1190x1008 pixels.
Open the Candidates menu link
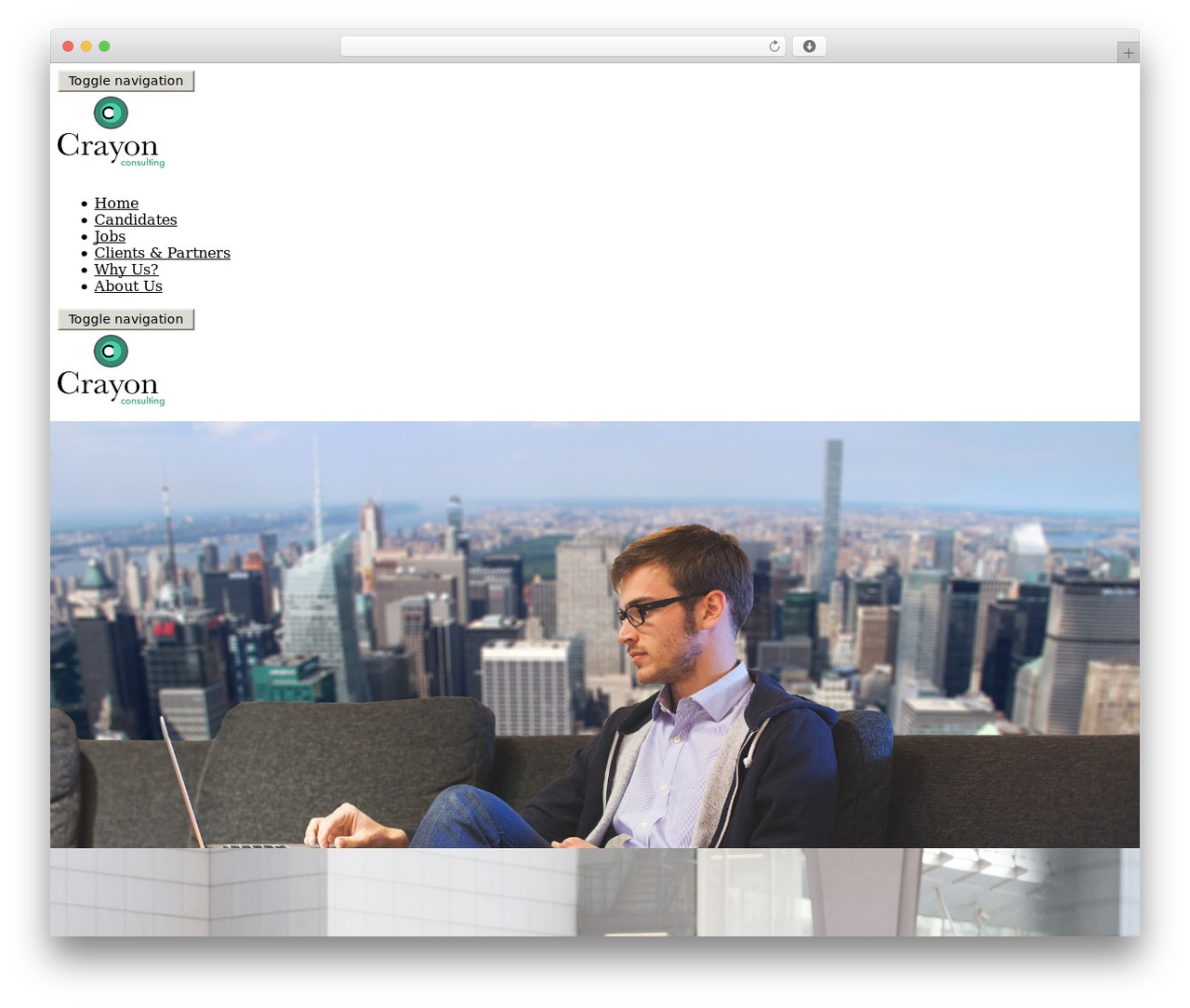pyautogui.click(x=136, y=219)
